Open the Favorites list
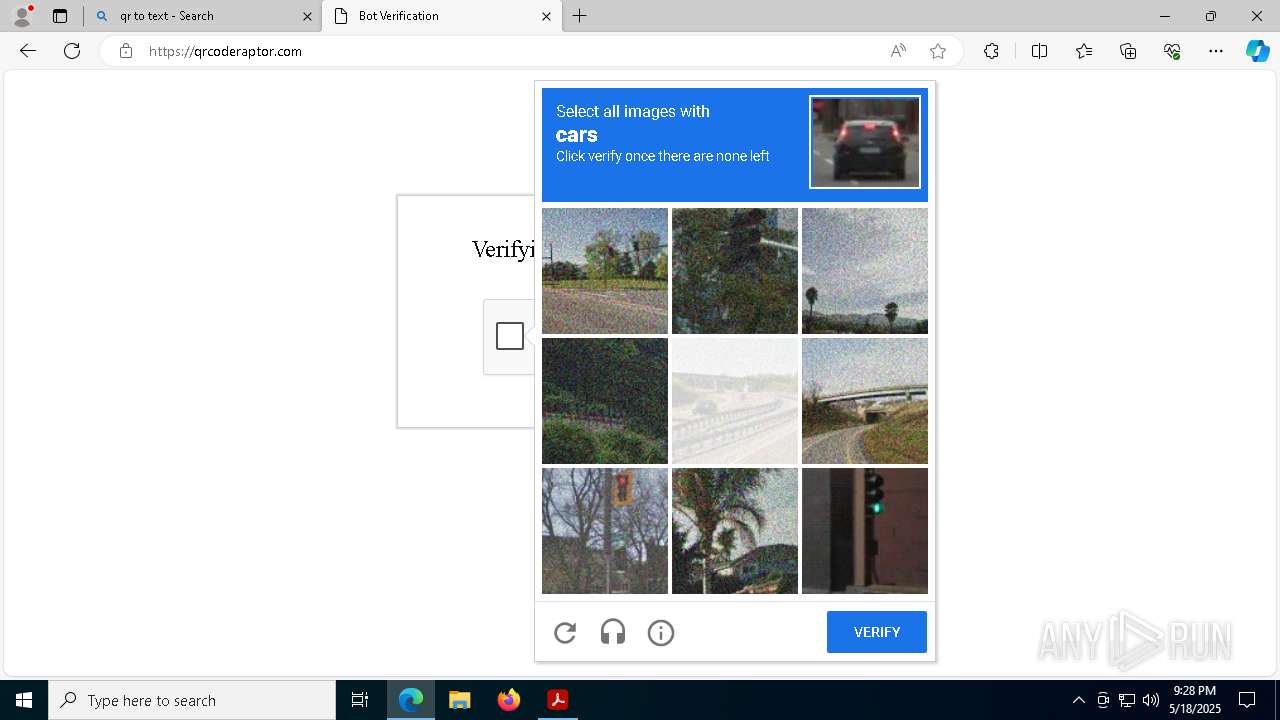The image size is (1280, 720). coord(1084,51)
